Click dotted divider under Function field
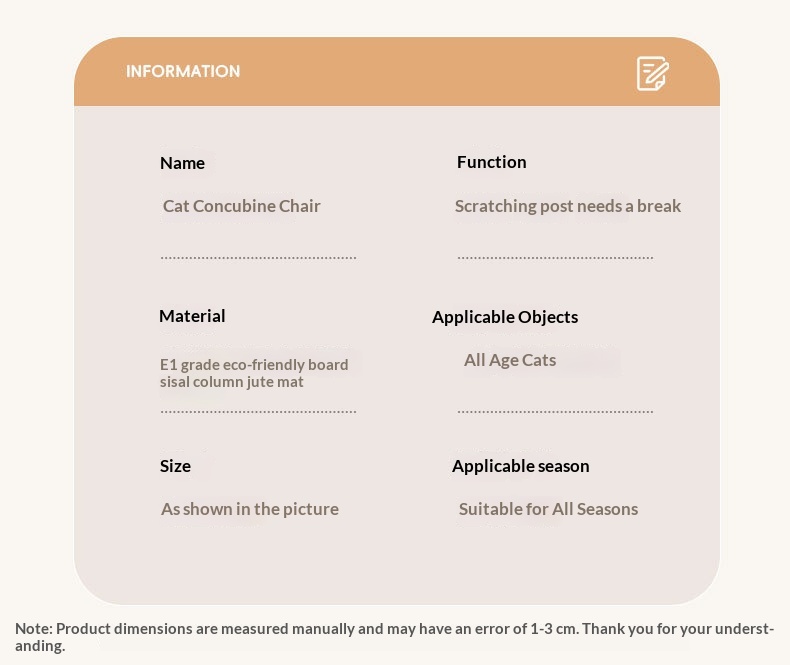 pos(555,258)
